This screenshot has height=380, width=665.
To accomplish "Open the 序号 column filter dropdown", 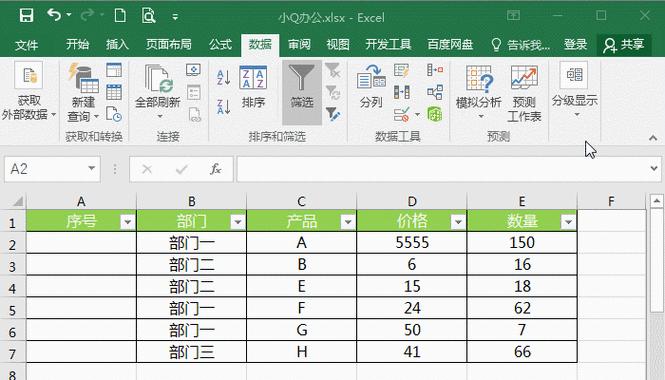I will pos(127,221).
